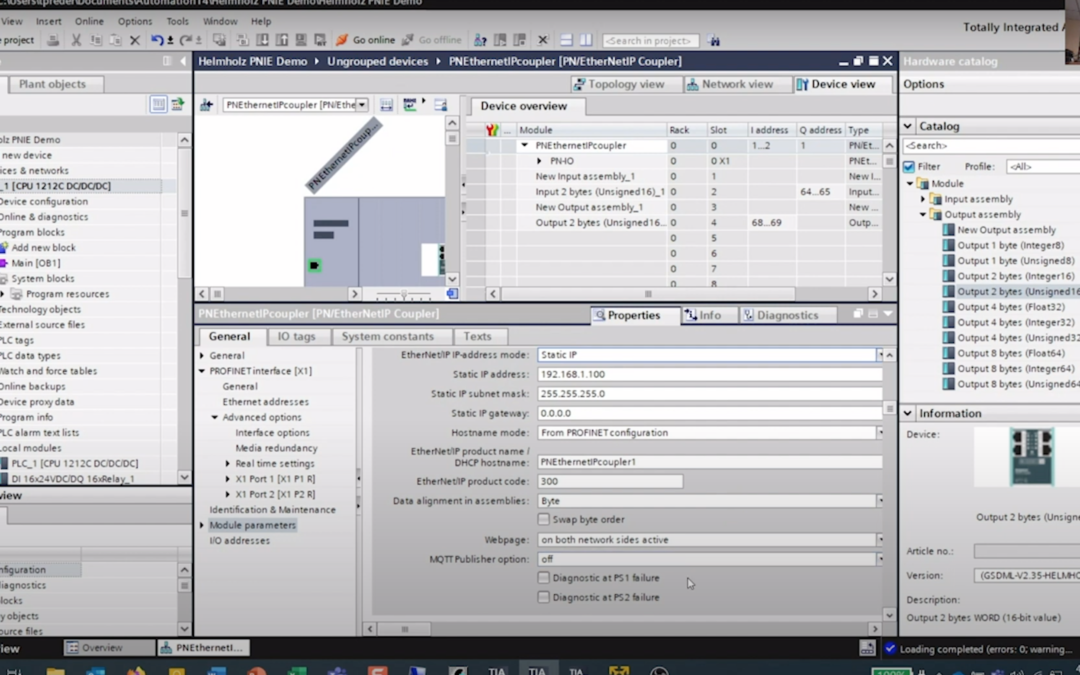Click the zoom slider below device canvas
This screenshot has width=1080, height=675.
click(x=404, y=294)
